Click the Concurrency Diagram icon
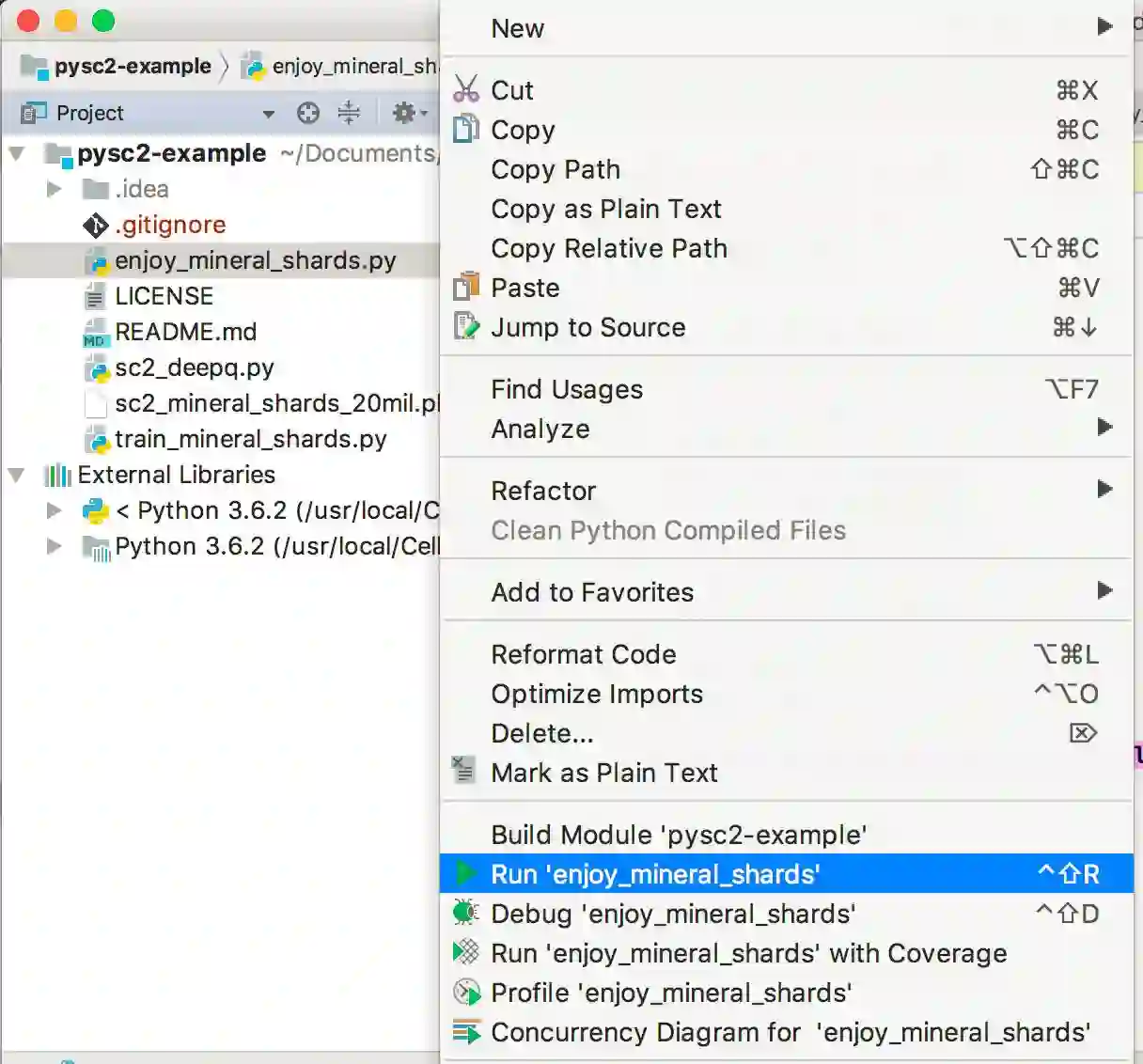This screenshot has width=1143, height=1064. [x=465, y=1031]
